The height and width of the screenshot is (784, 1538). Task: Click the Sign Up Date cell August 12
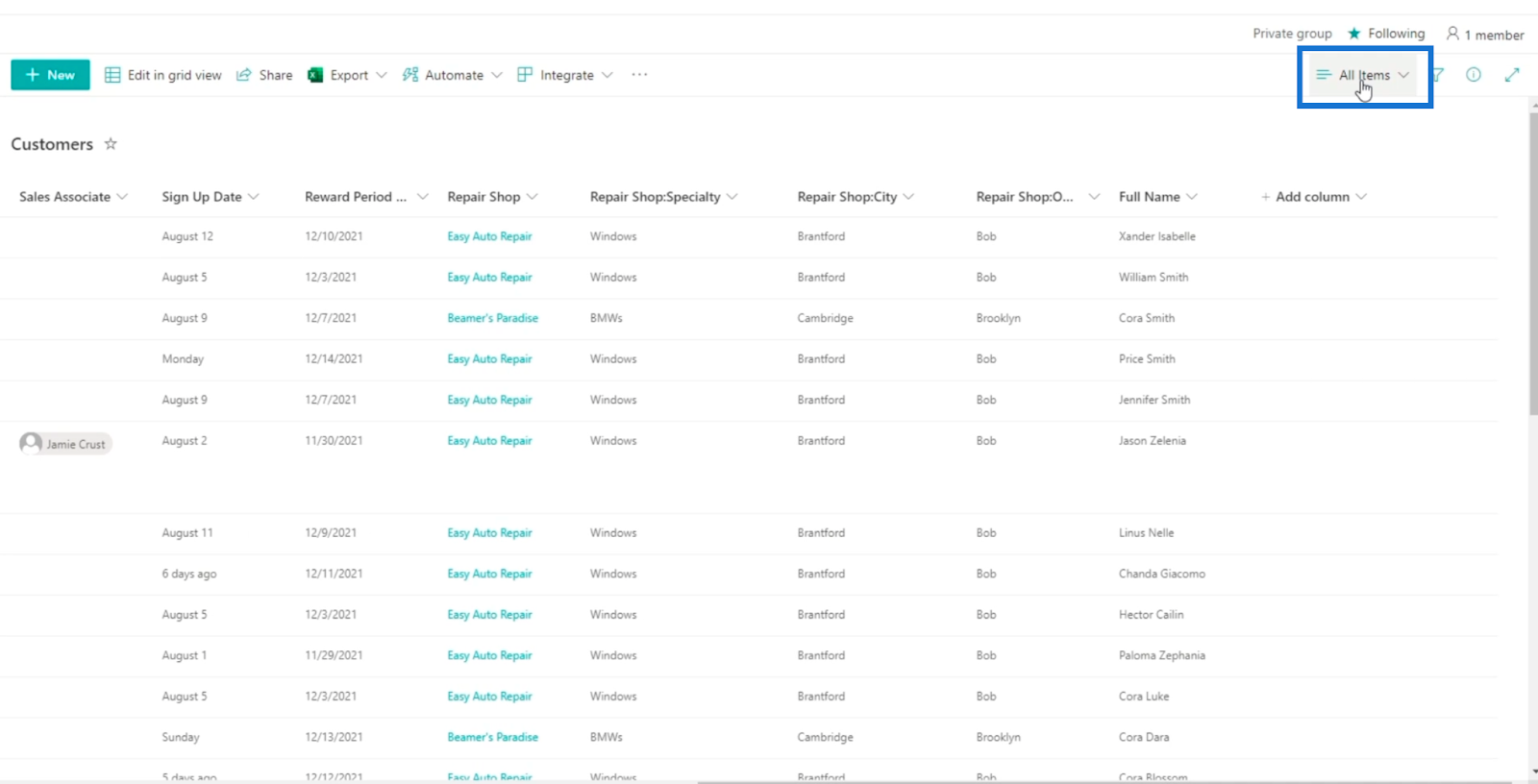[187, 236]
